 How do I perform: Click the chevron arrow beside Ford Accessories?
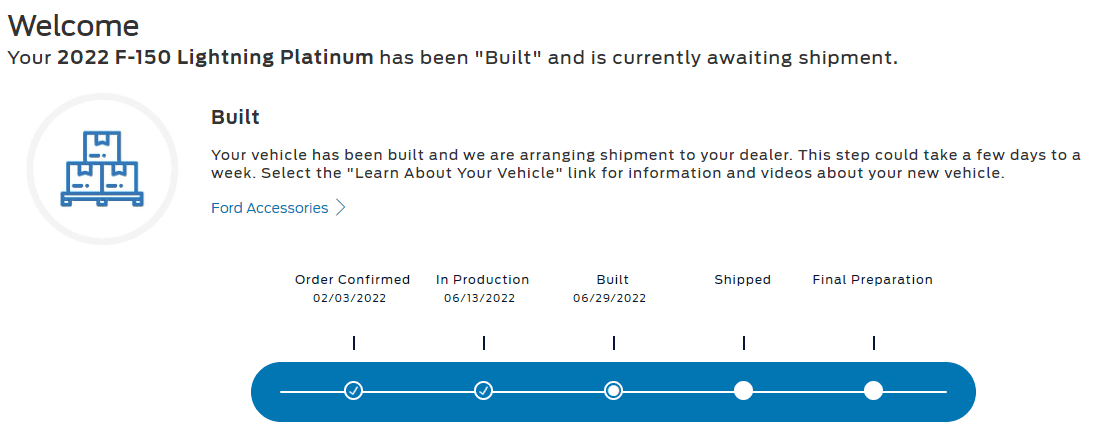click(x=341, y=208)
